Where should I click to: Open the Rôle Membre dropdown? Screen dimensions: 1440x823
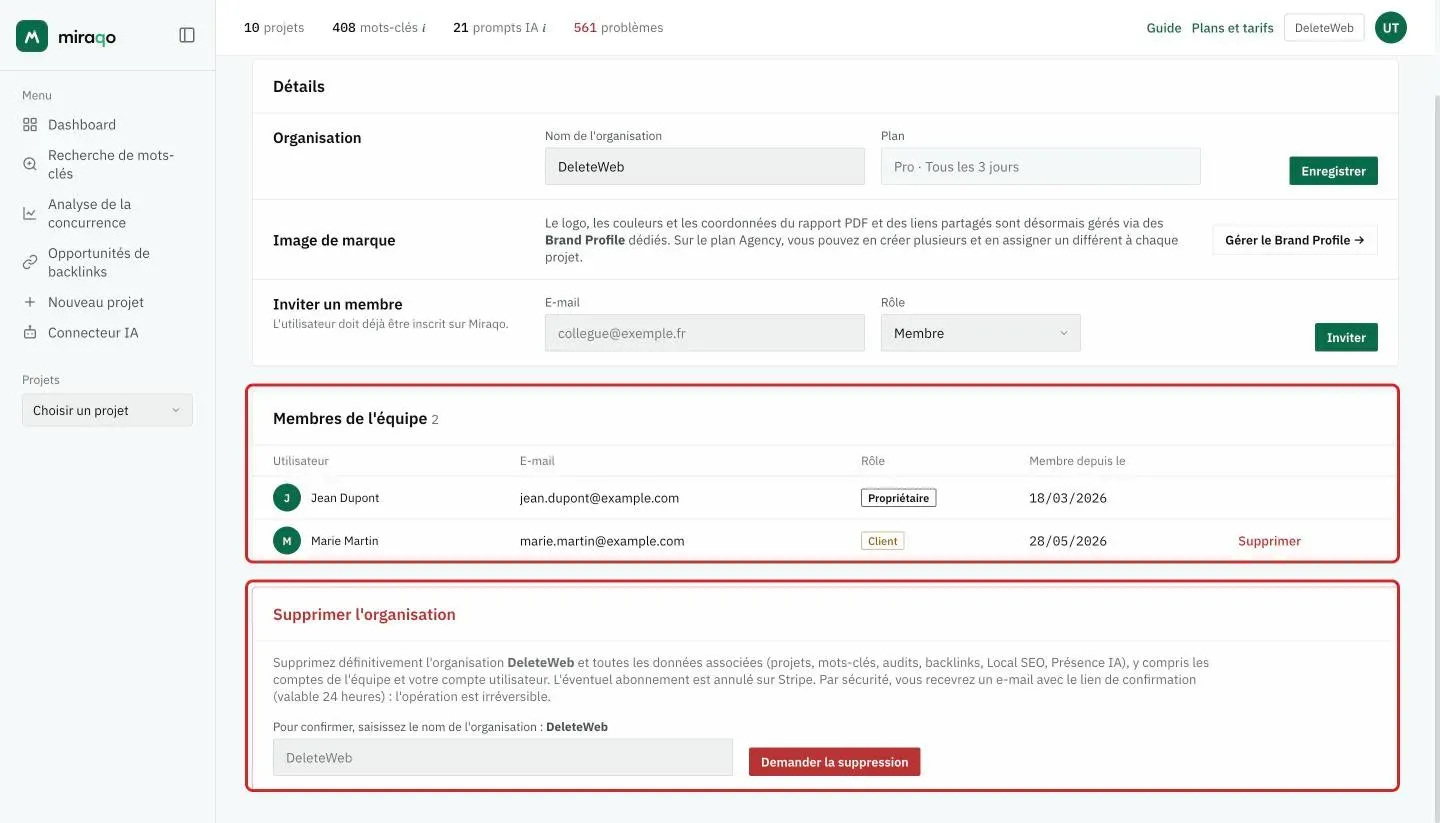(980, 333)
